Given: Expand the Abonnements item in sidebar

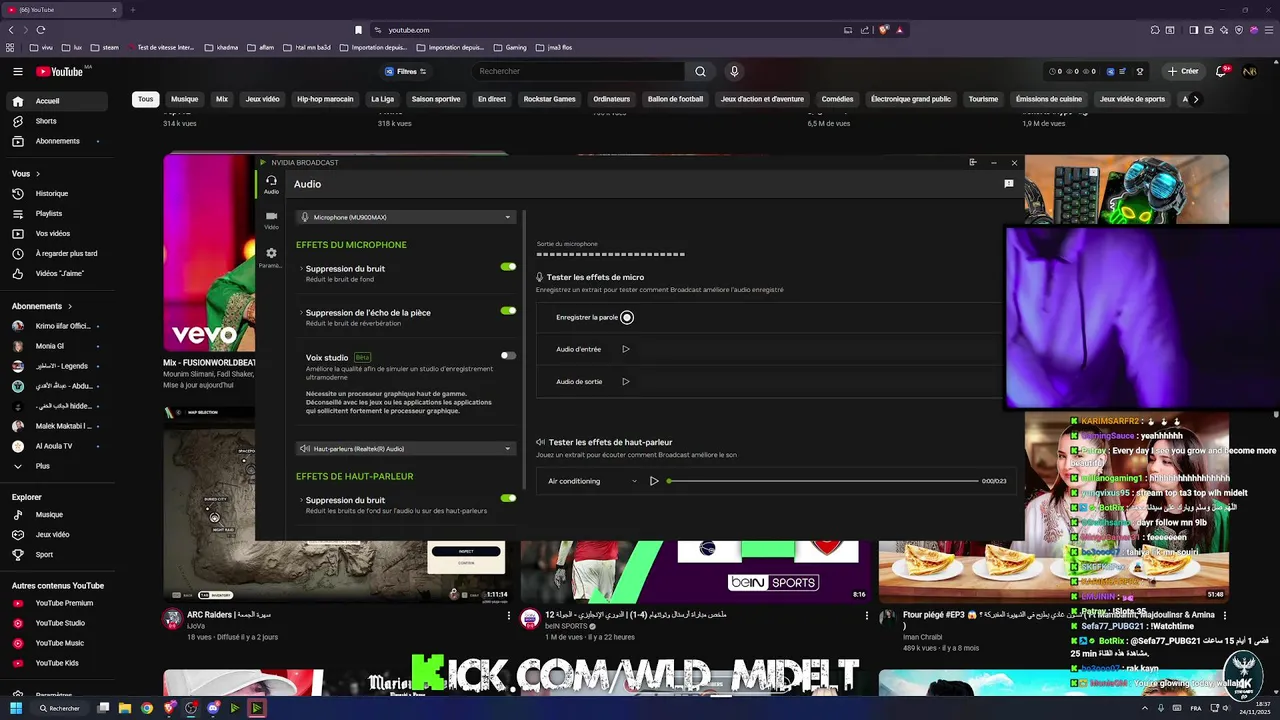Looking at the screenshot, I should (57, 141).
